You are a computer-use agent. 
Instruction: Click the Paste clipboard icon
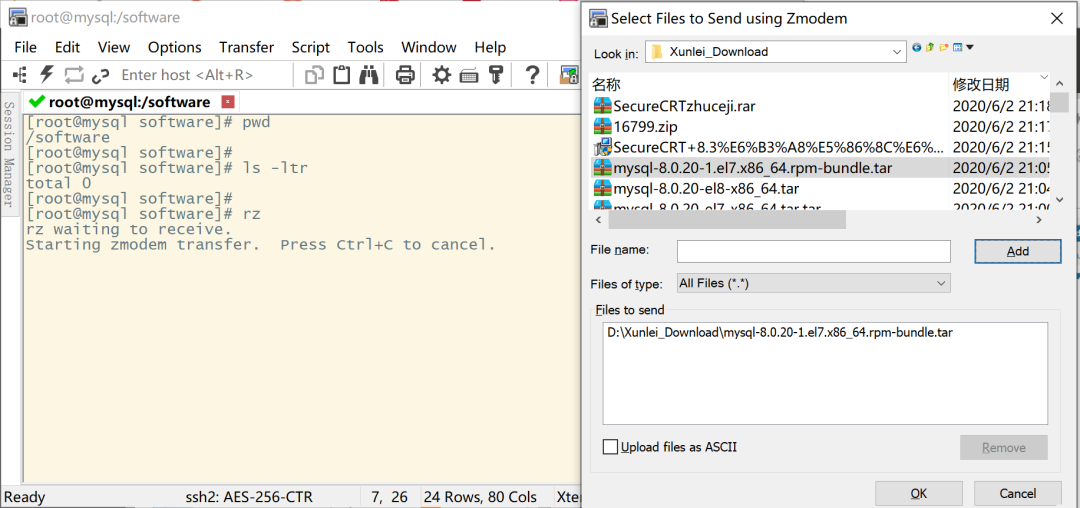click(x=342, y=74)
